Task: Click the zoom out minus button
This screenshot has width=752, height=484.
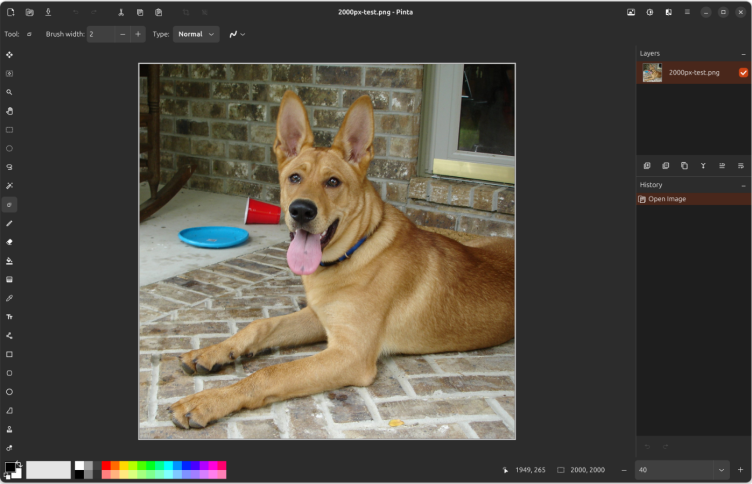Action: coord(625,469)
